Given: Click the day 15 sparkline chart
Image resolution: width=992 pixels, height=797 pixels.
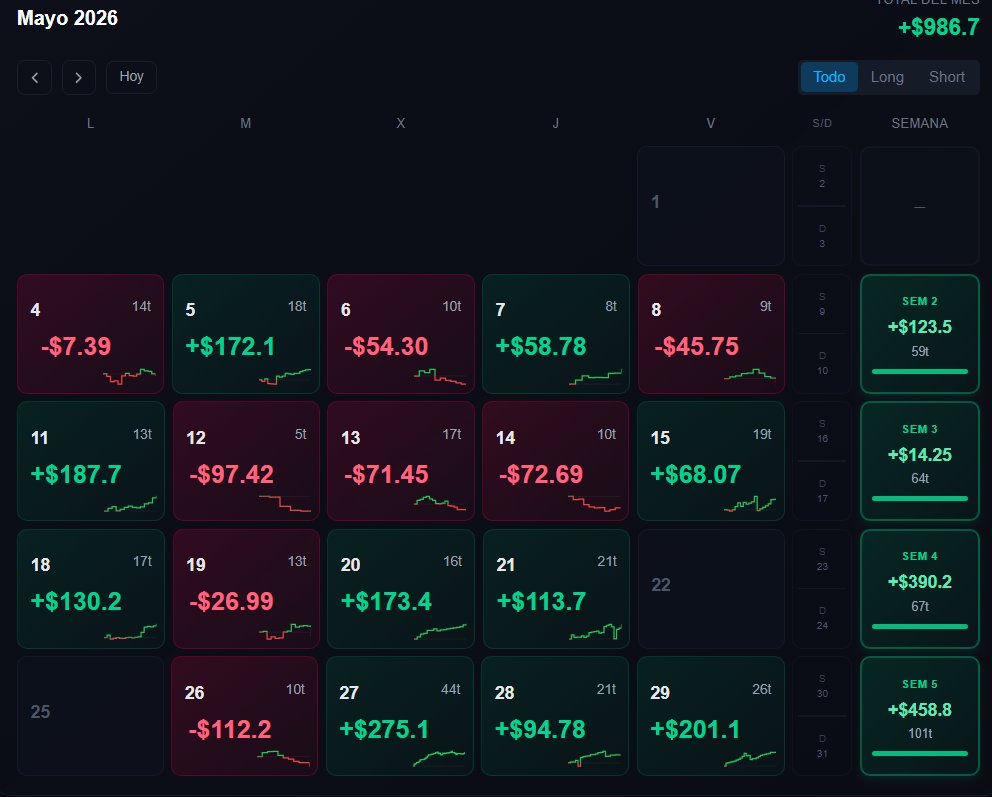Looking at the screenshot, I should 750,504.
